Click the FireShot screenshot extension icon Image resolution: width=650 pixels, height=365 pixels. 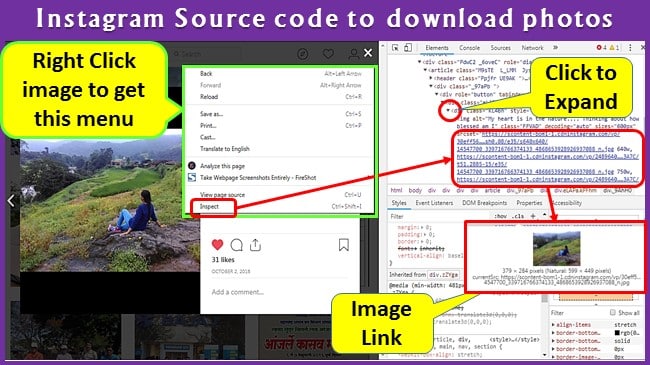192,178
